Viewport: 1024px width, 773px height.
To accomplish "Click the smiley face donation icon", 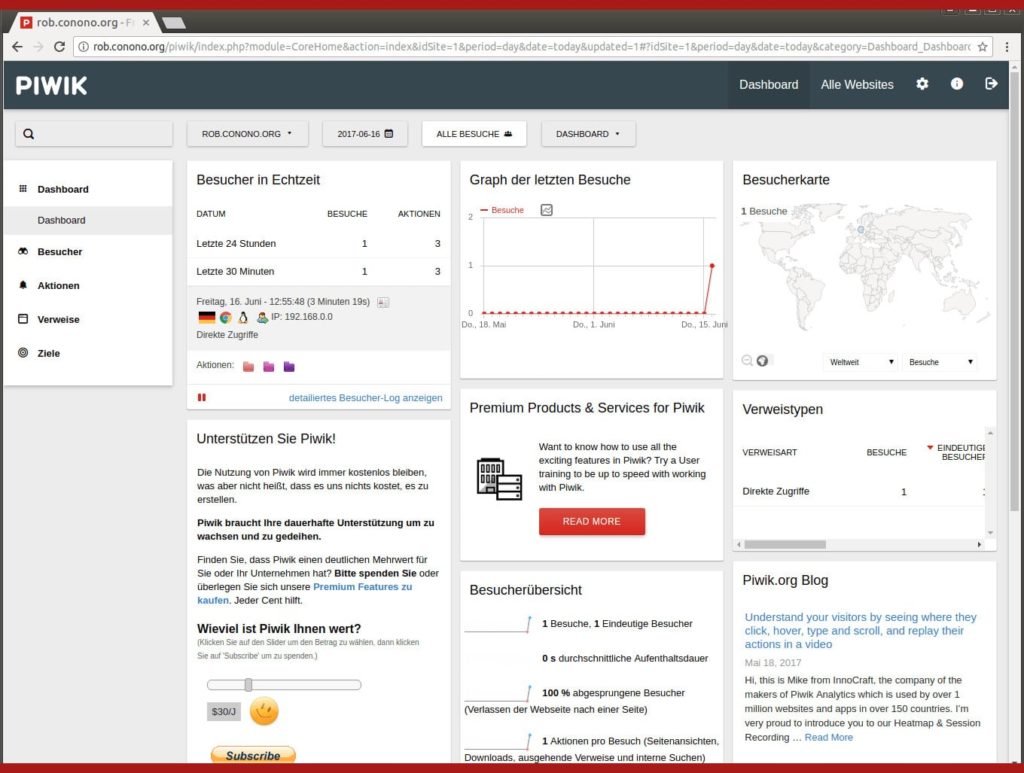I will [264, 711].
